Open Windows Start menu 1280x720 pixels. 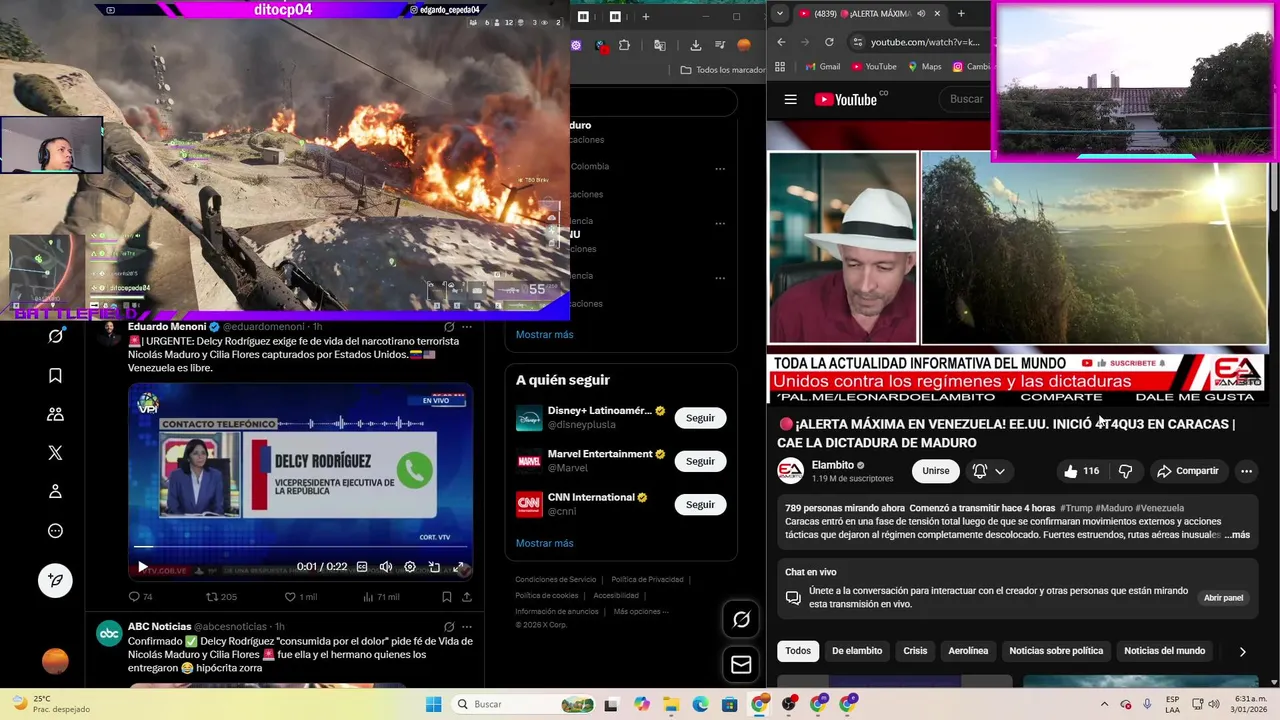click(433, 704)
